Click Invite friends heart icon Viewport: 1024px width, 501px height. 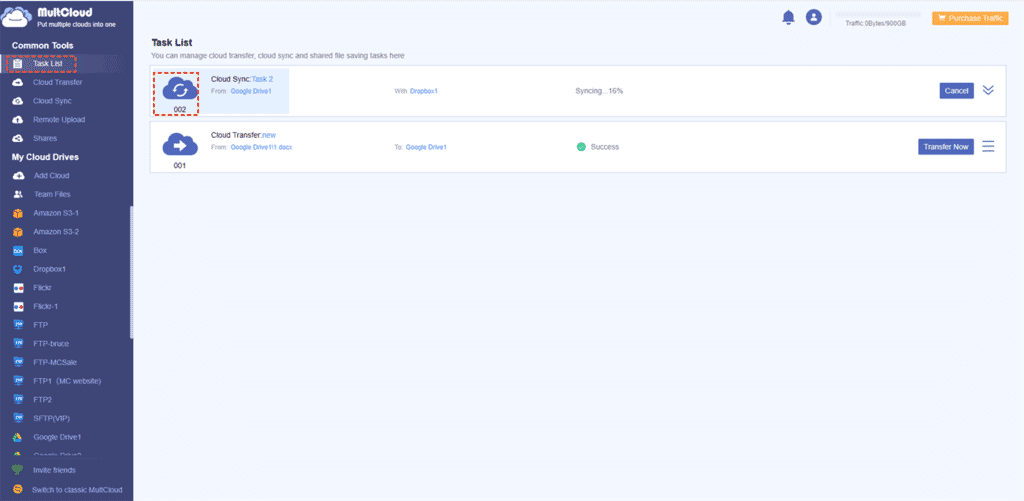pos(18,470)
